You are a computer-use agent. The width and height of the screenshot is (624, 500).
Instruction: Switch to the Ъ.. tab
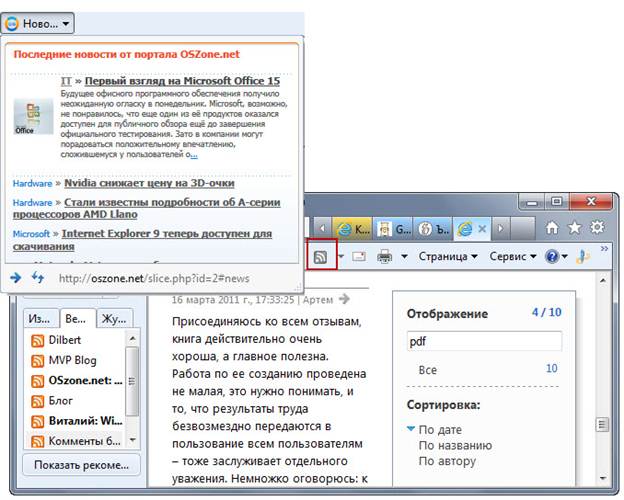[433, 229]
